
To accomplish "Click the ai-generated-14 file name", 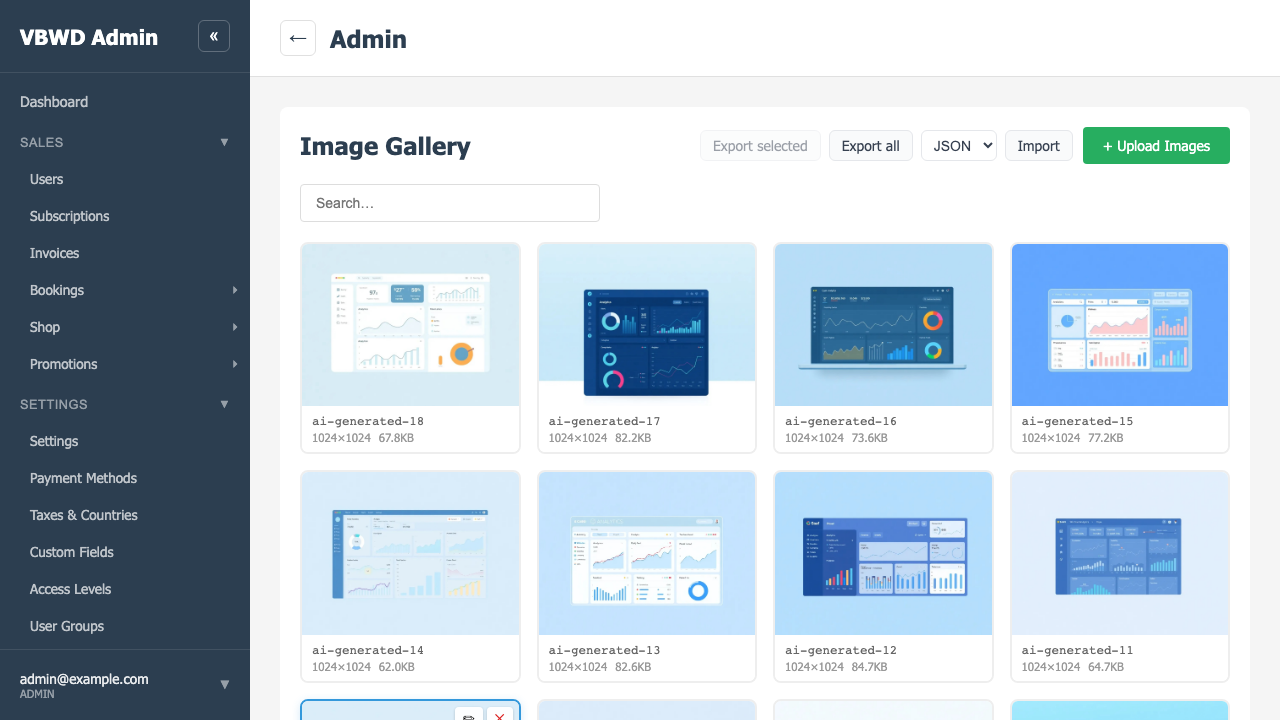I will point(368,650).
